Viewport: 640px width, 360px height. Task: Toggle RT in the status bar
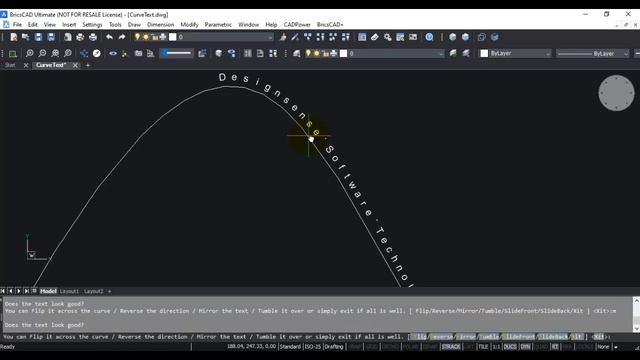coord(555,347)
